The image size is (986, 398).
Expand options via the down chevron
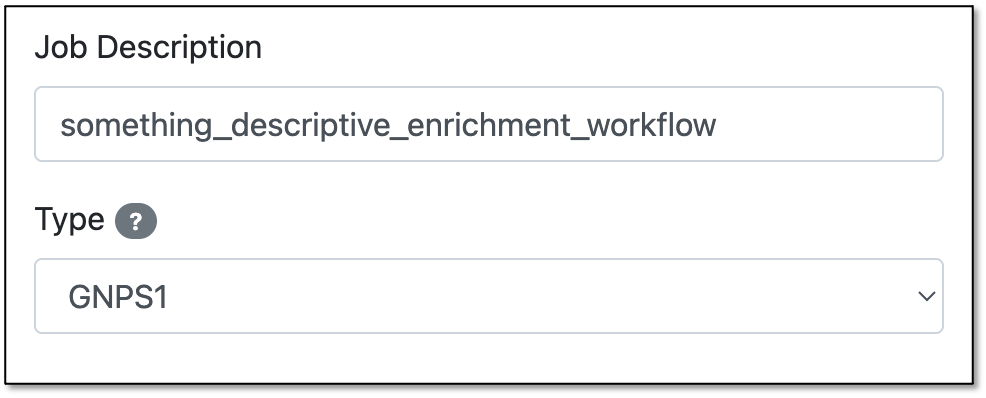coord(926,296)
